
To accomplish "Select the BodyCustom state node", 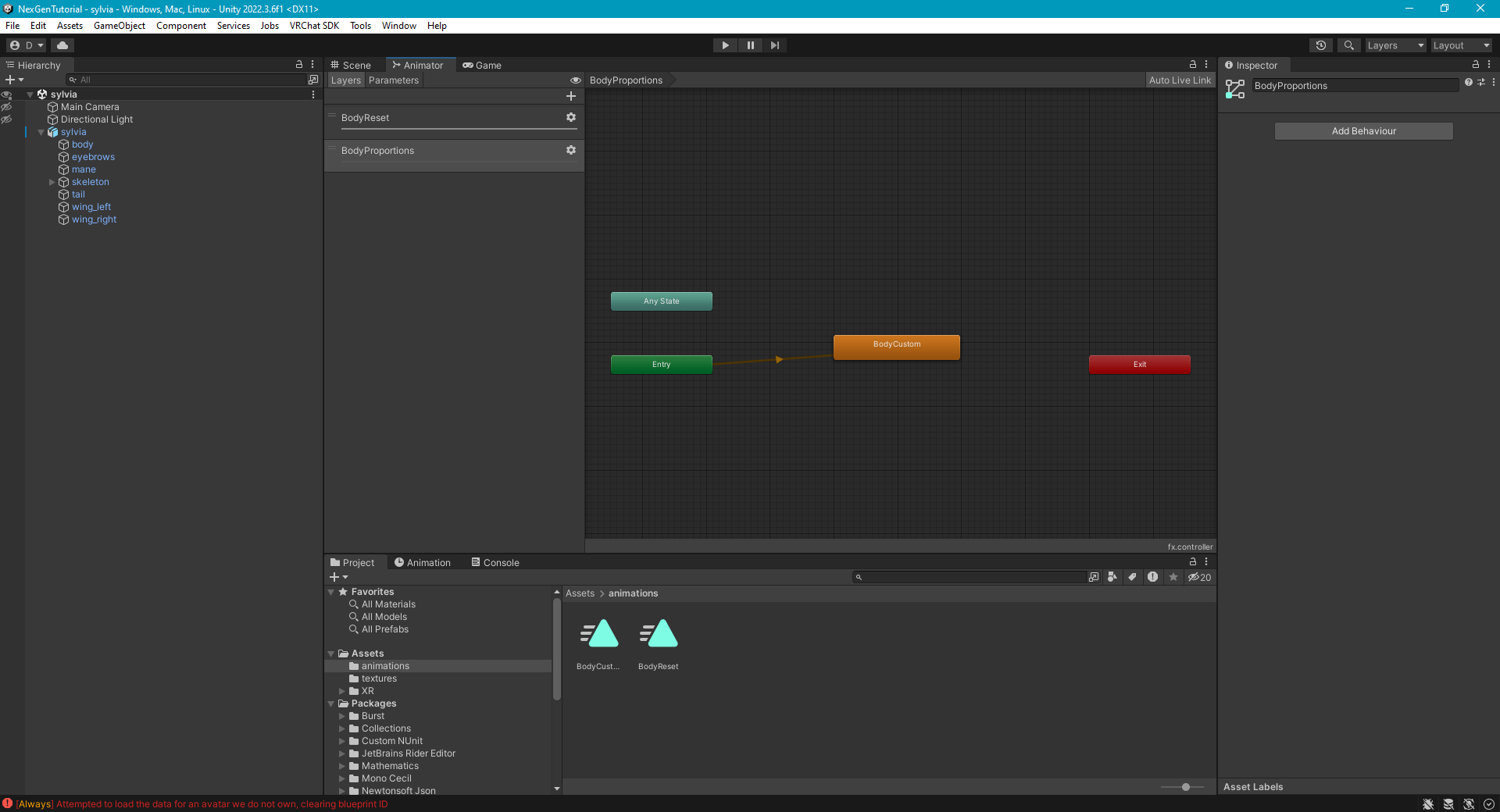I will pyautogui.click(x=897, y=347).
